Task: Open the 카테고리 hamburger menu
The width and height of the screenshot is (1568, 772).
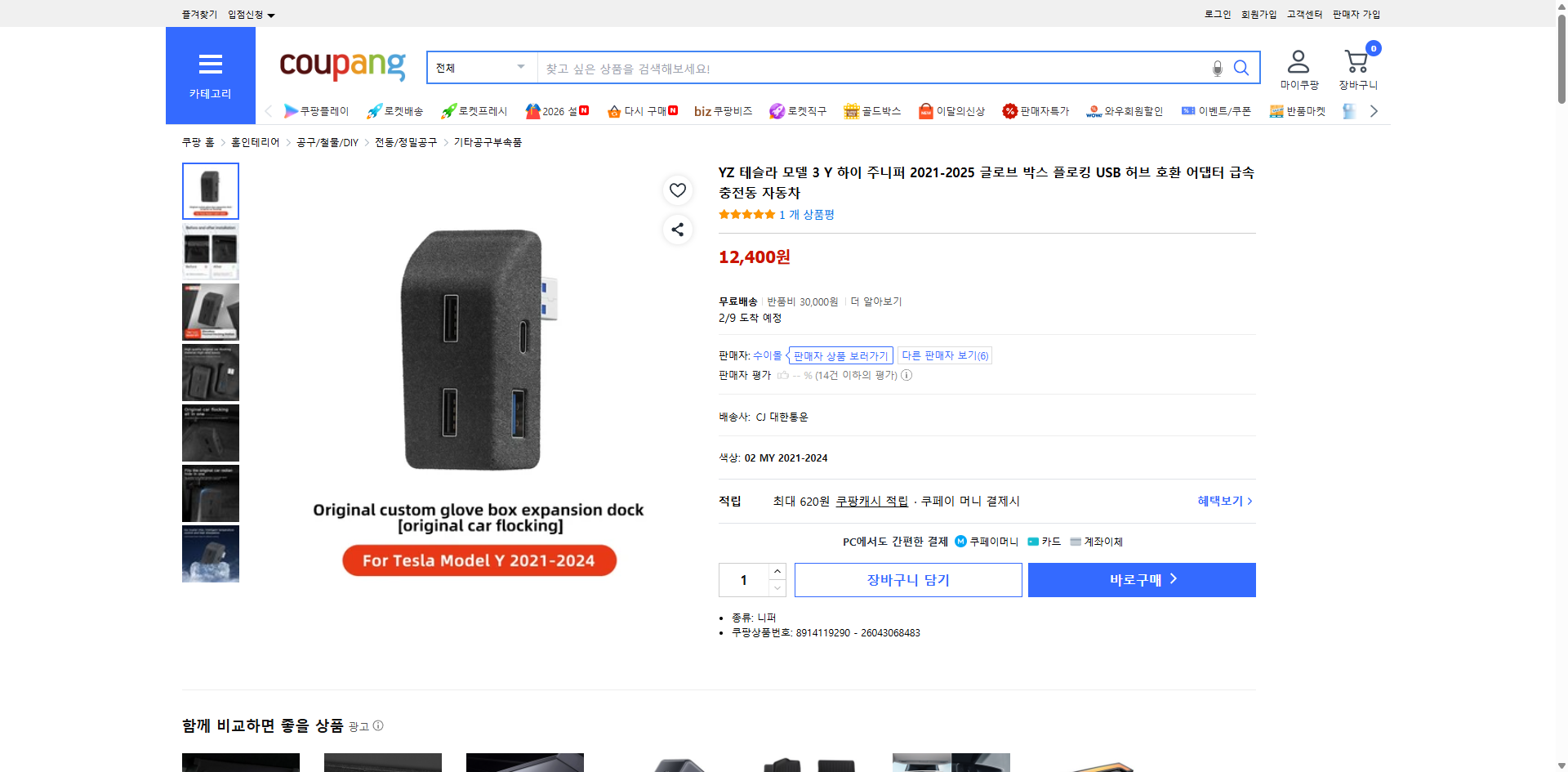Action: click(210, 65)
